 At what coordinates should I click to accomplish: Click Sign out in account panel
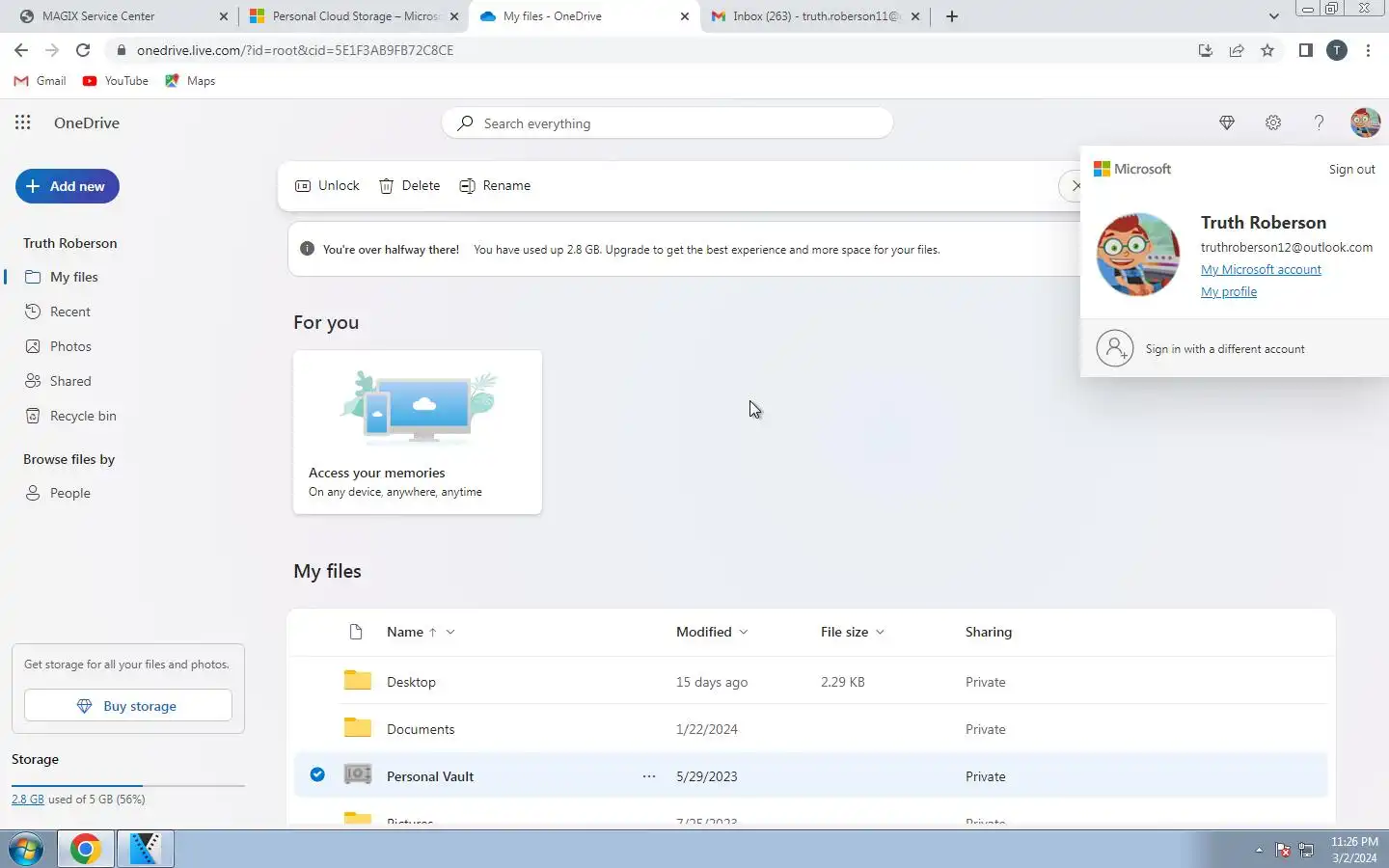[1351, 169]
